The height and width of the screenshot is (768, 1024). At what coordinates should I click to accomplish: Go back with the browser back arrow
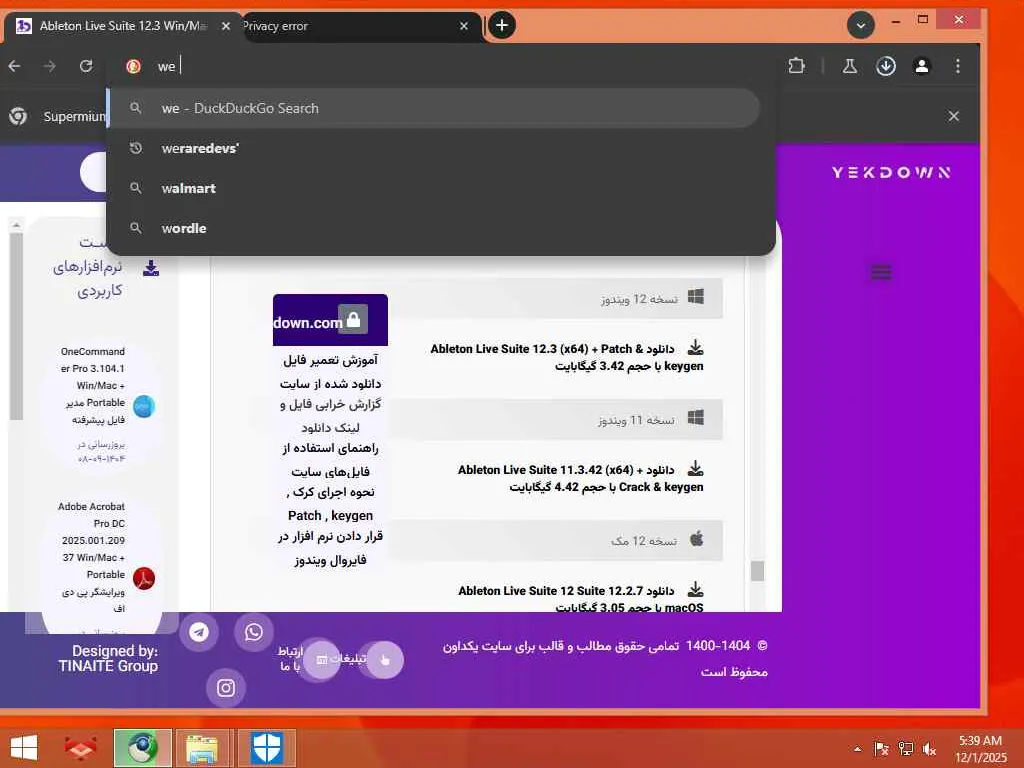(14, 66)
